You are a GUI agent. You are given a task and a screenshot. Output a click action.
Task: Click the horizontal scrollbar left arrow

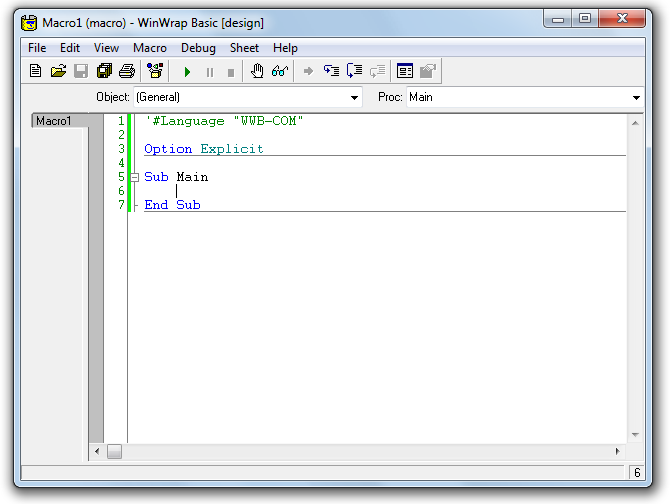tap(97, 451)
